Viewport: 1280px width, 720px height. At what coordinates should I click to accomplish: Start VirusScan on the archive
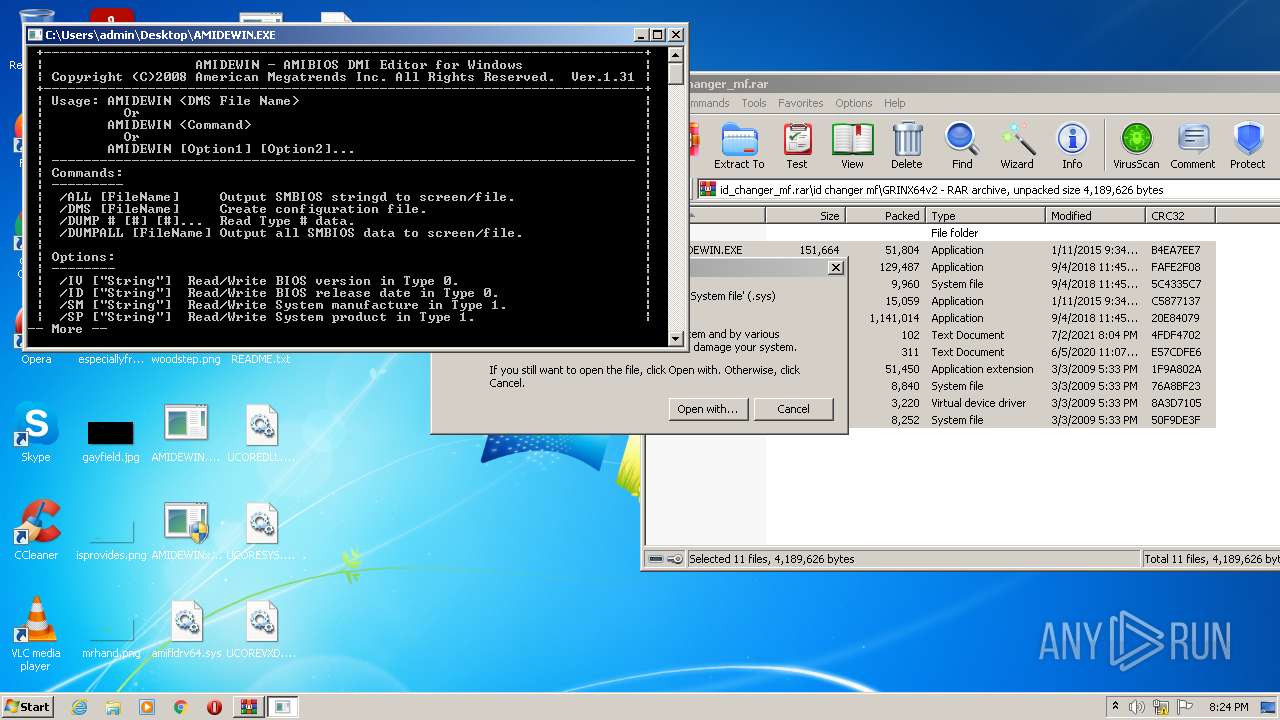[1136, 146]
